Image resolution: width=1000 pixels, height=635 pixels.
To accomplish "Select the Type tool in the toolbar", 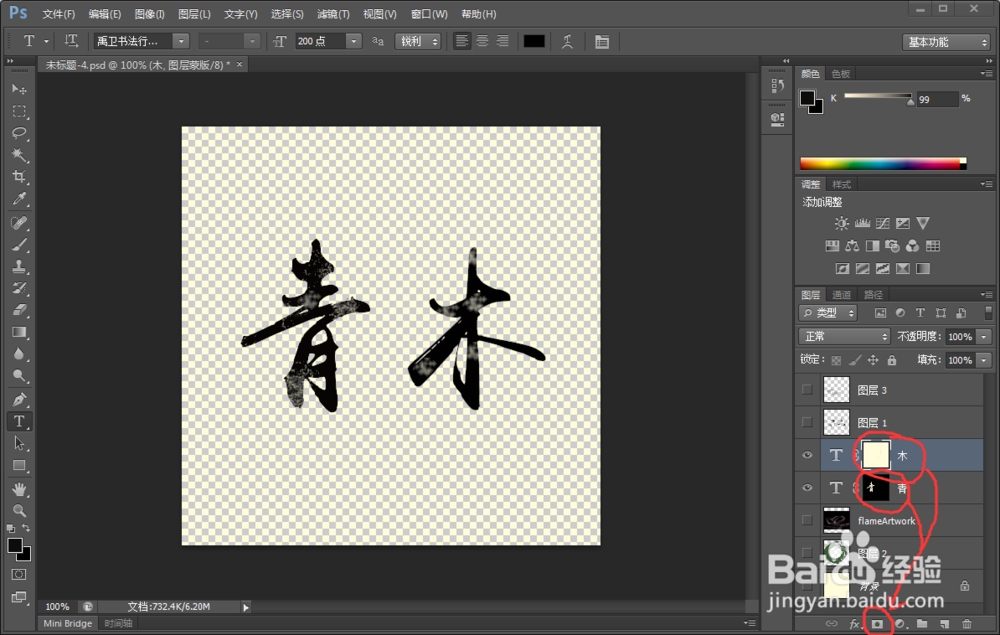I will pos(18,421).
